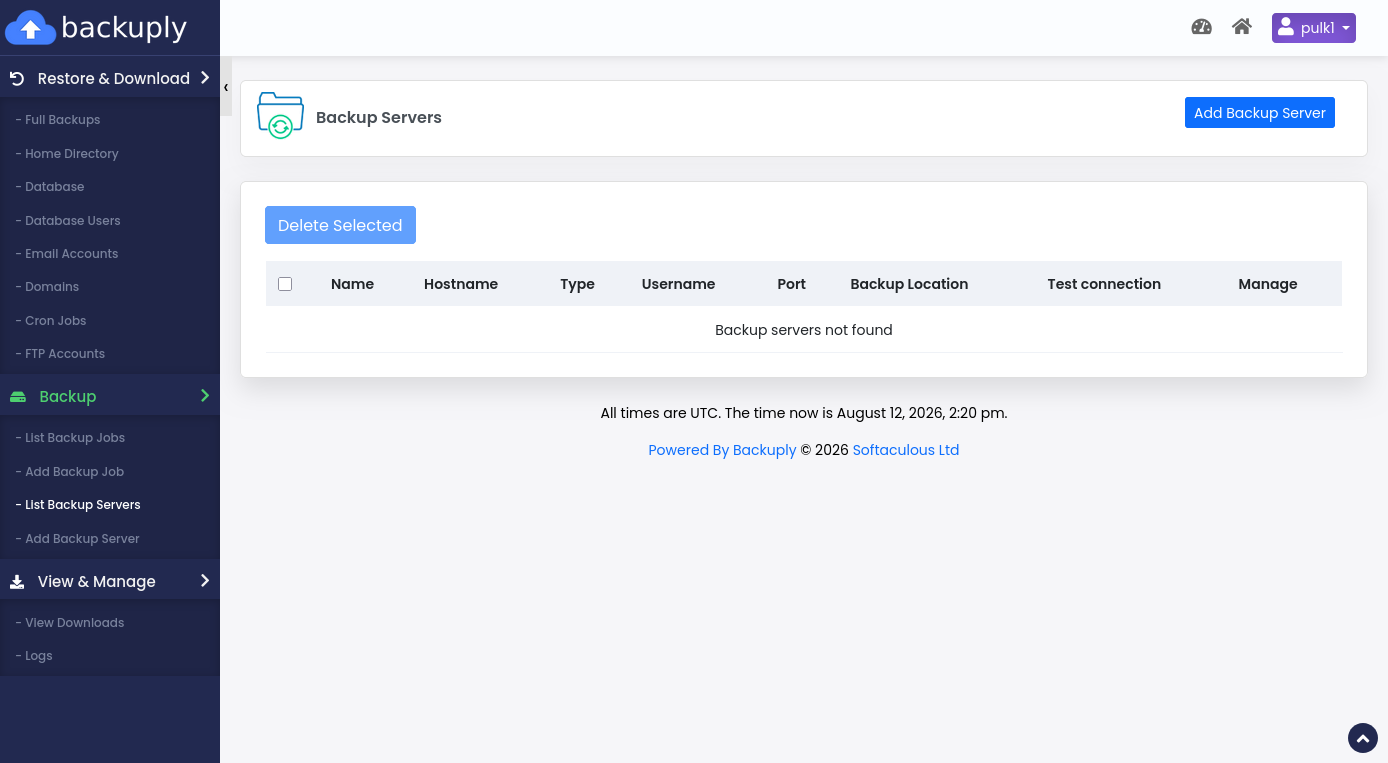Collapse Restore & Download section chevron
The height and width of the screenshot is (763, 1388).
(x=205, y=78)
